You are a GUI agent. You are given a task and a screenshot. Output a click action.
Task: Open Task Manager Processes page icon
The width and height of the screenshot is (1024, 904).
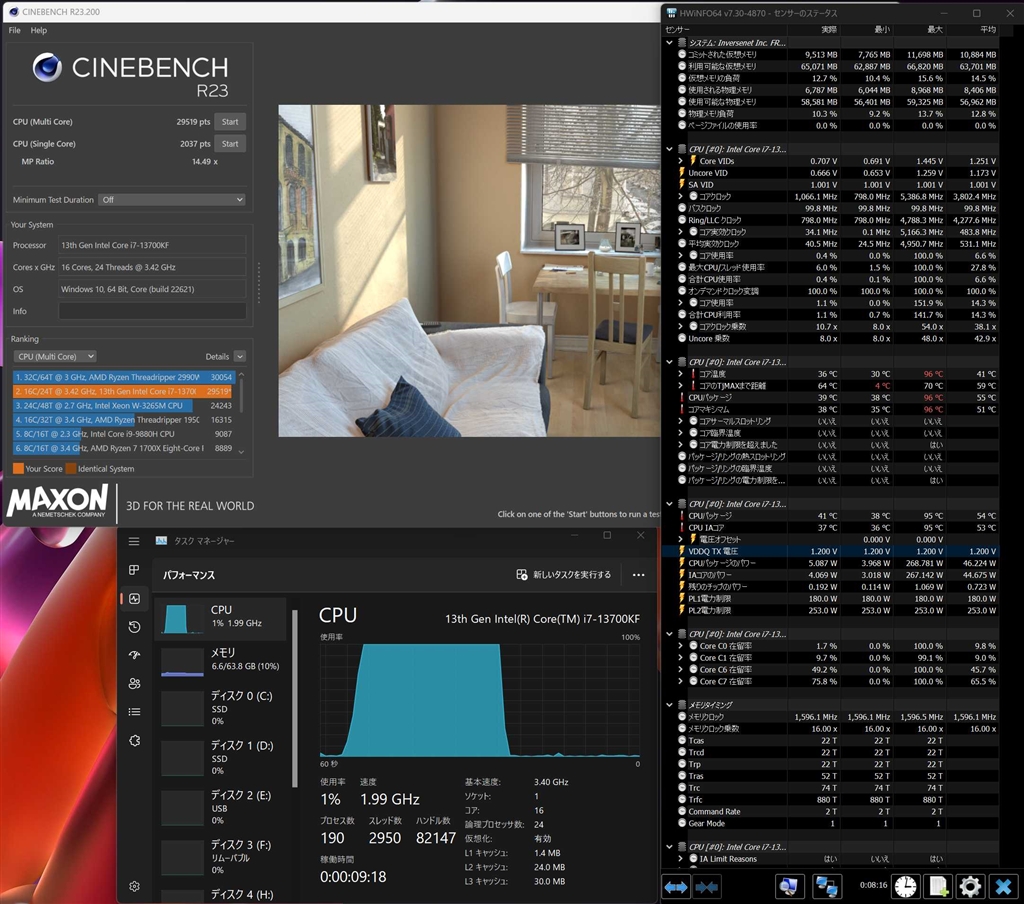pyautogui.click(x=134, y=570)
